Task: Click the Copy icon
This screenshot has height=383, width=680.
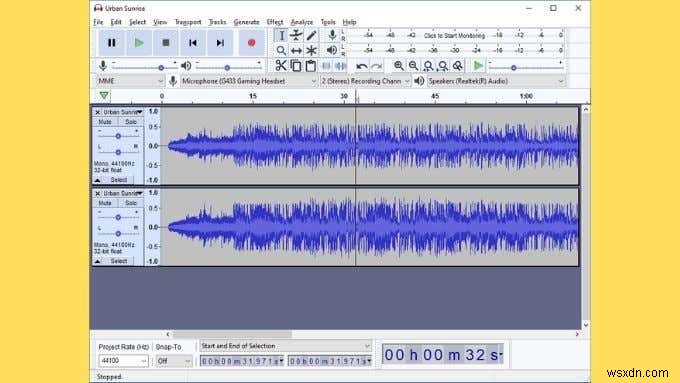Action: (296, 65)
